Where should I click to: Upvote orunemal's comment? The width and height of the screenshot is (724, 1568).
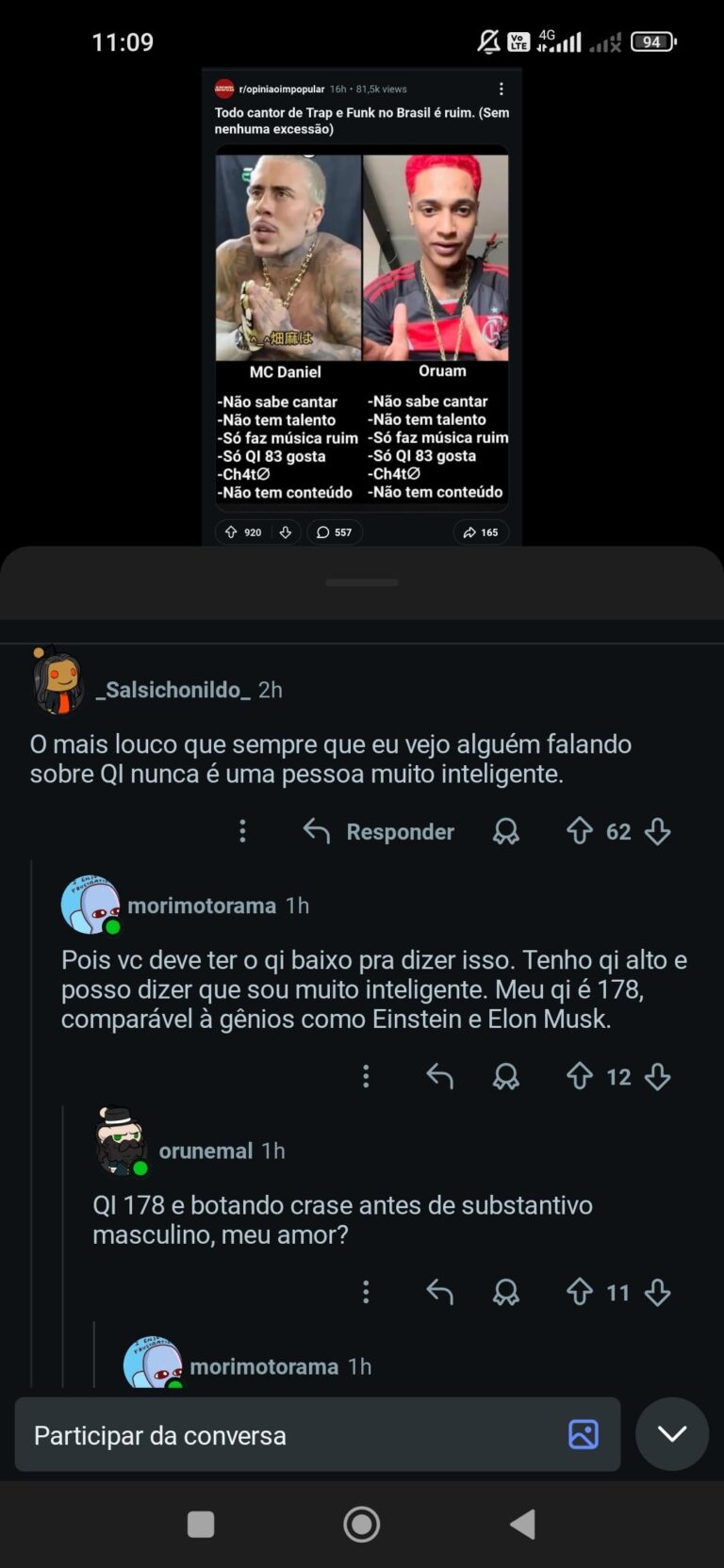(579, 1292)
